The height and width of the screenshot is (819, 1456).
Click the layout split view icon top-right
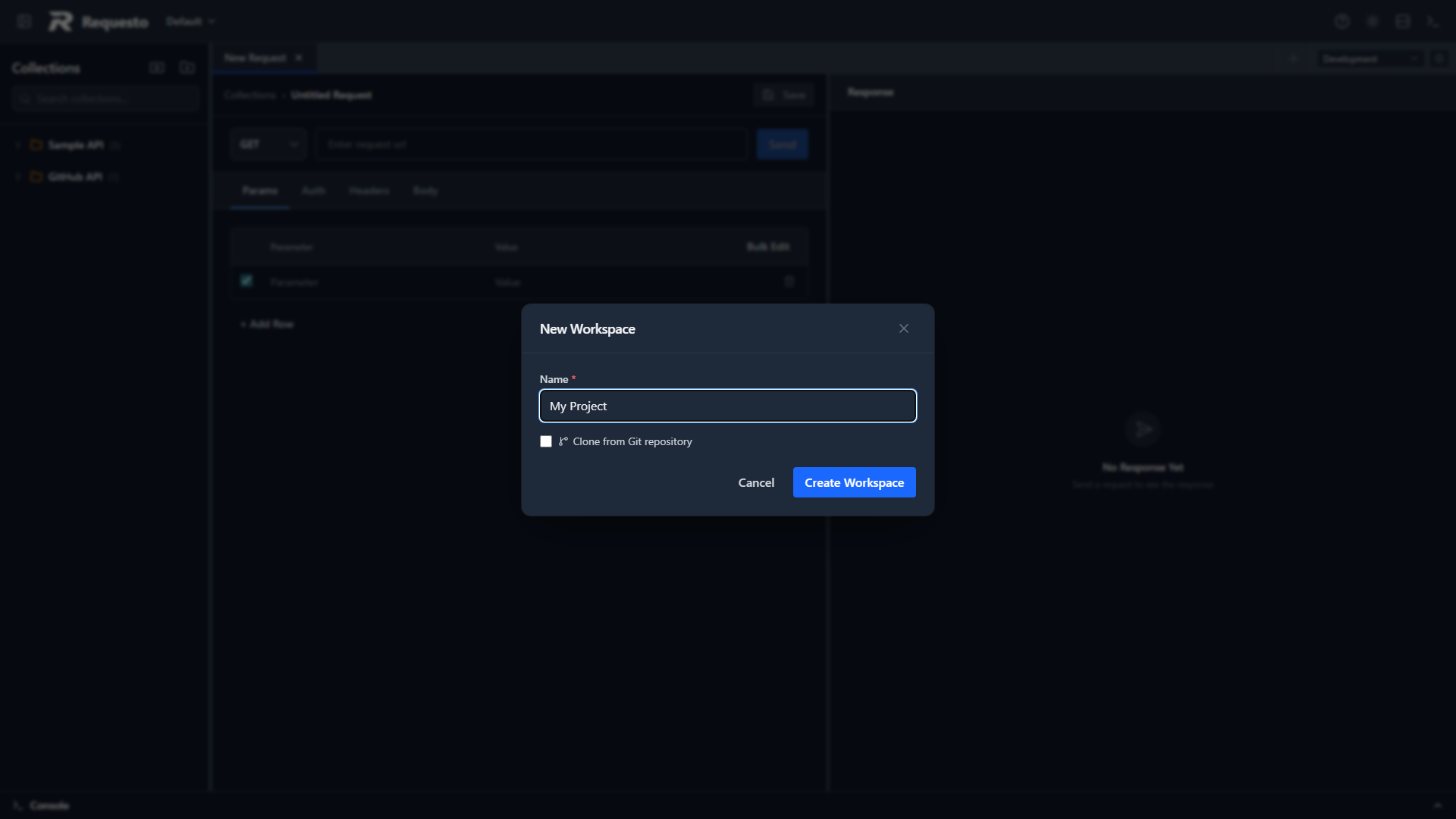coord(1402,21)
